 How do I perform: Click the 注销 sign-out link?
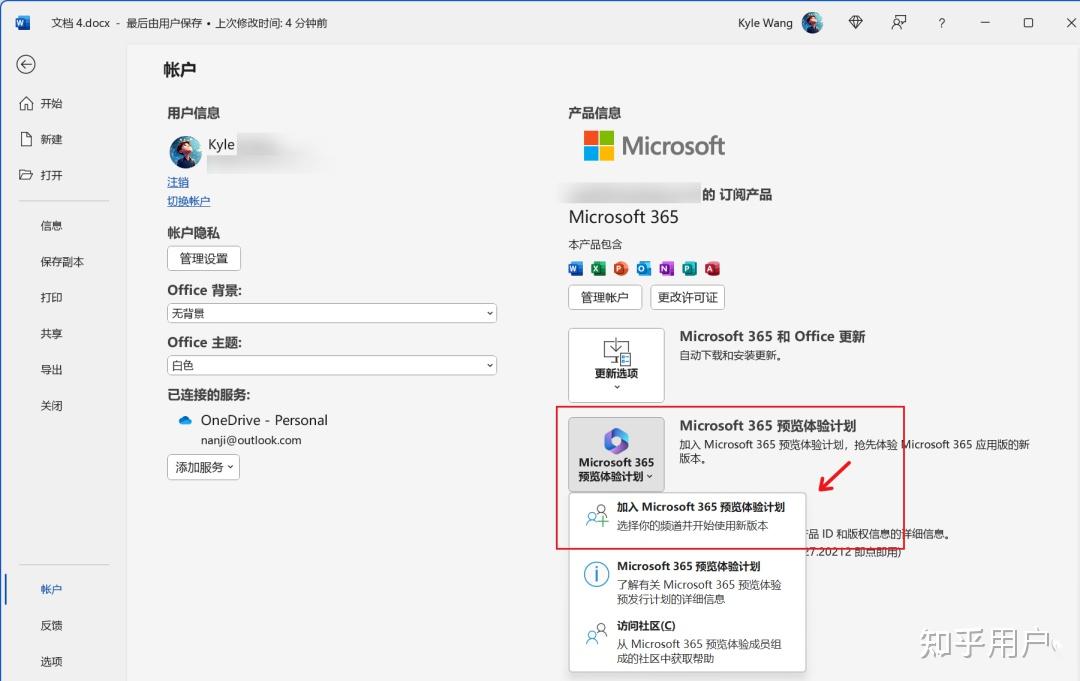click(x=178, y=182)
